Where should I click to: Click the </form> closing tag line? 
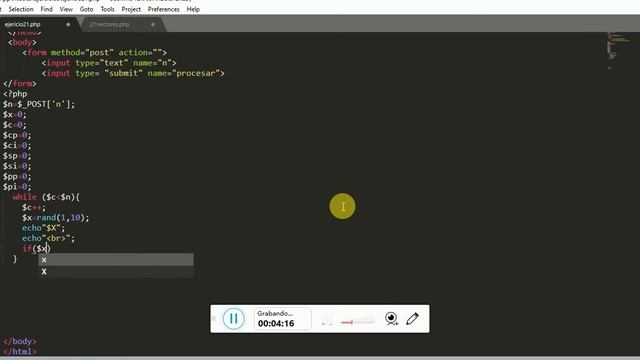click(20, 83)
